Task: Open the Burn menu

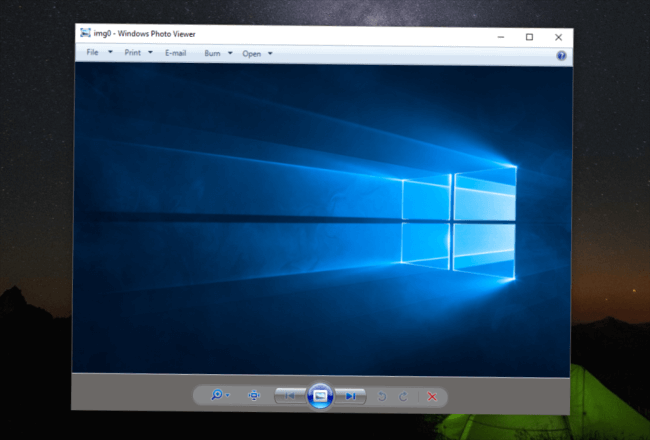Action: [x=212, y=53]
